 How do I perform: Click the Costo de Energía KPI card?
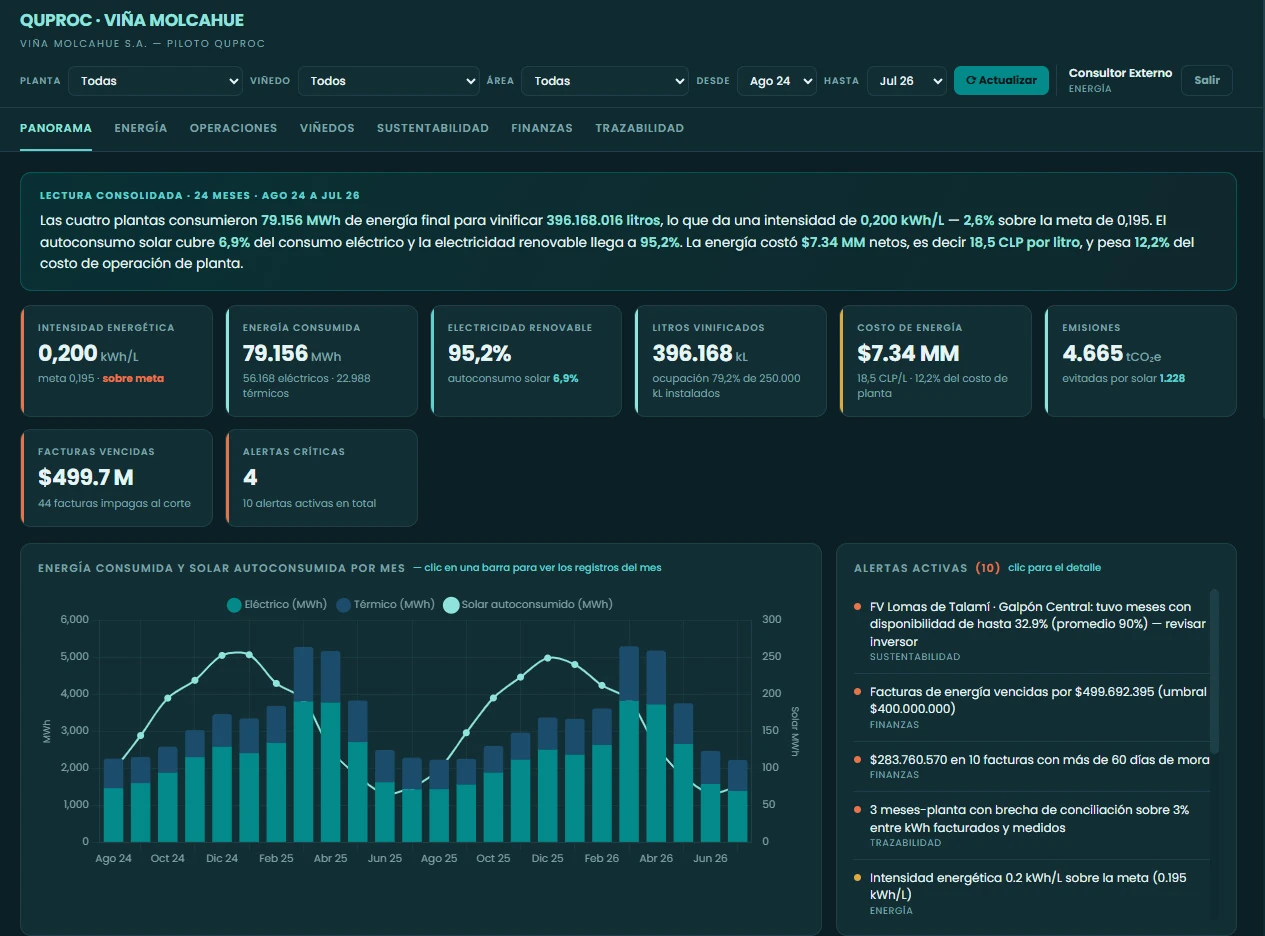coord(935,361)
